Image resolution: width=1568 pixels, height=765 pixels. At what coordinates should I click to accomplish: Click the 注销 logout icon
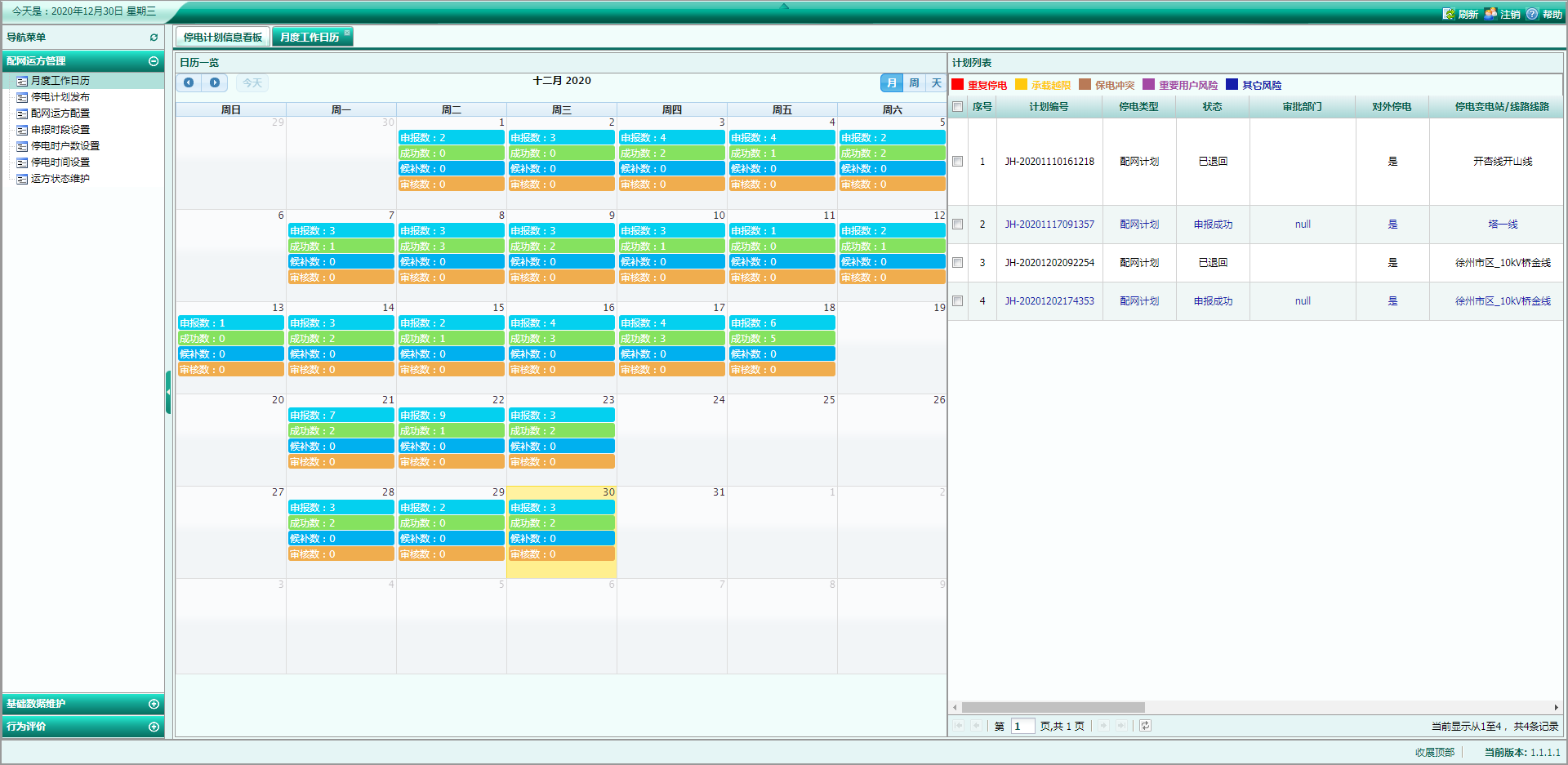click(1490, 14)
